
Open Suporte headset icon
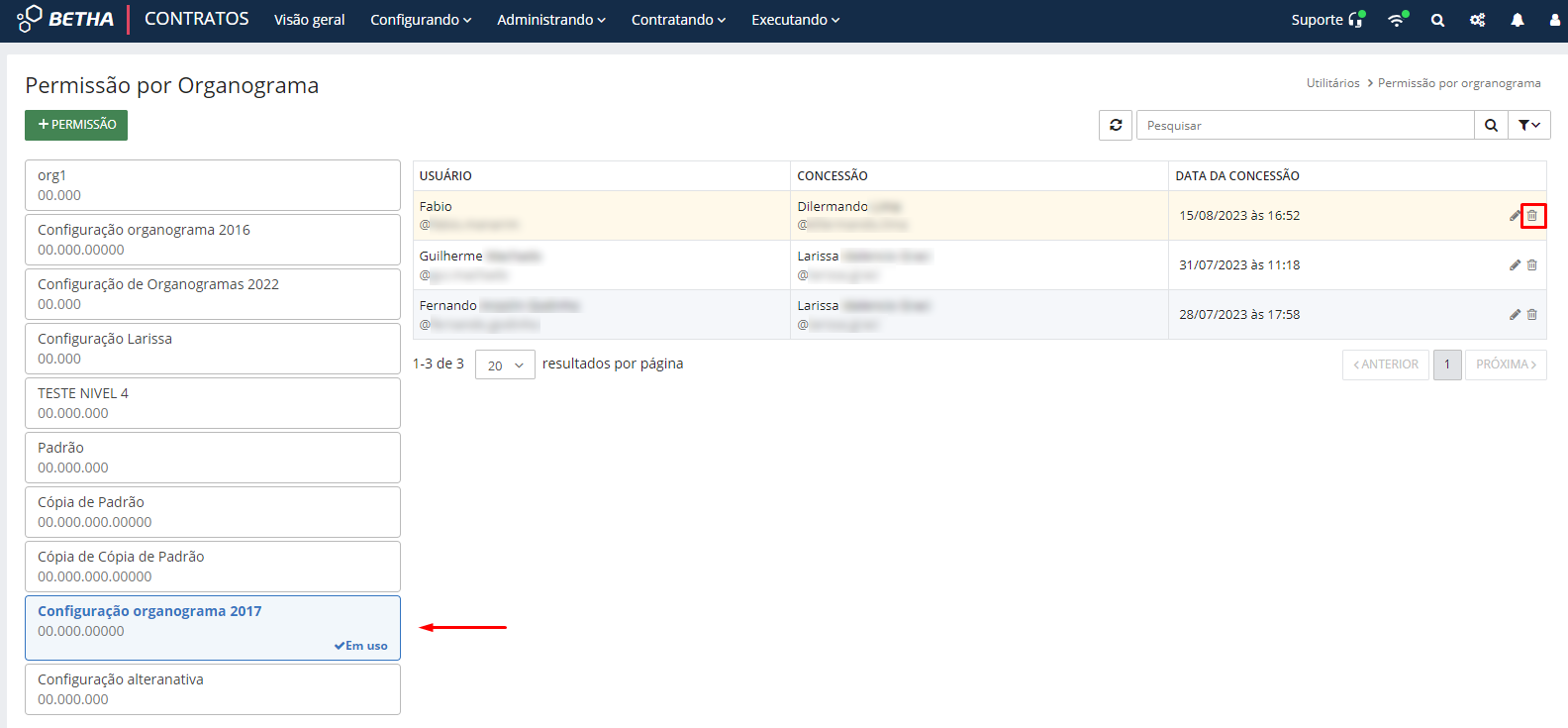pyautogui.click(x=1356, y=19)
